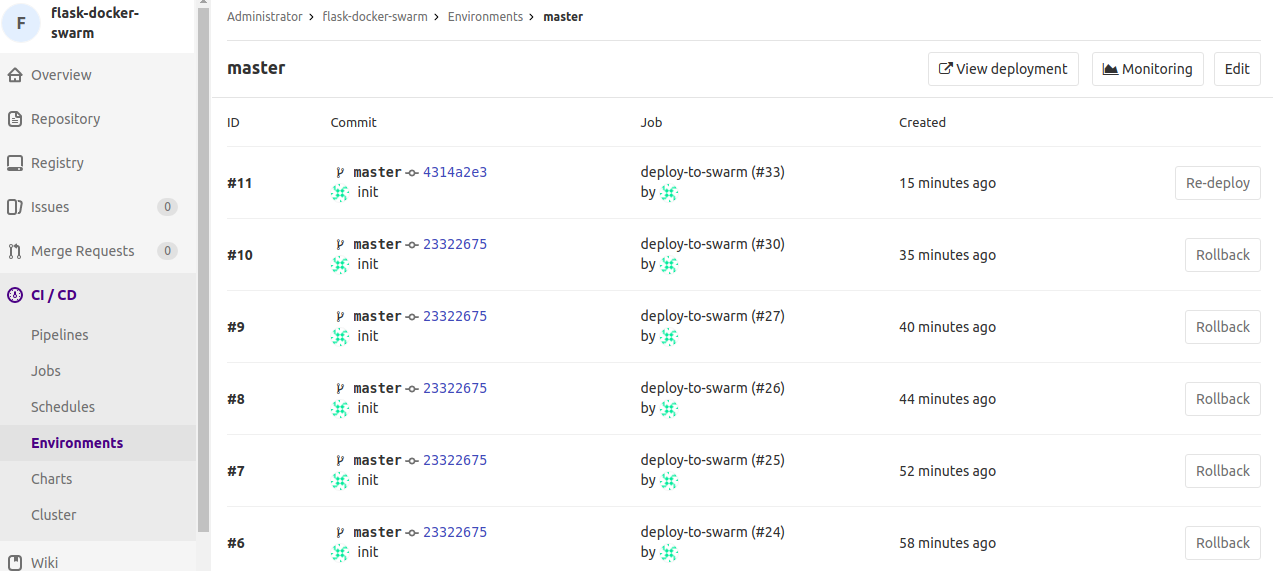Click the branch icon in row #11
1273x571 pixels.
tap(340, 172)
